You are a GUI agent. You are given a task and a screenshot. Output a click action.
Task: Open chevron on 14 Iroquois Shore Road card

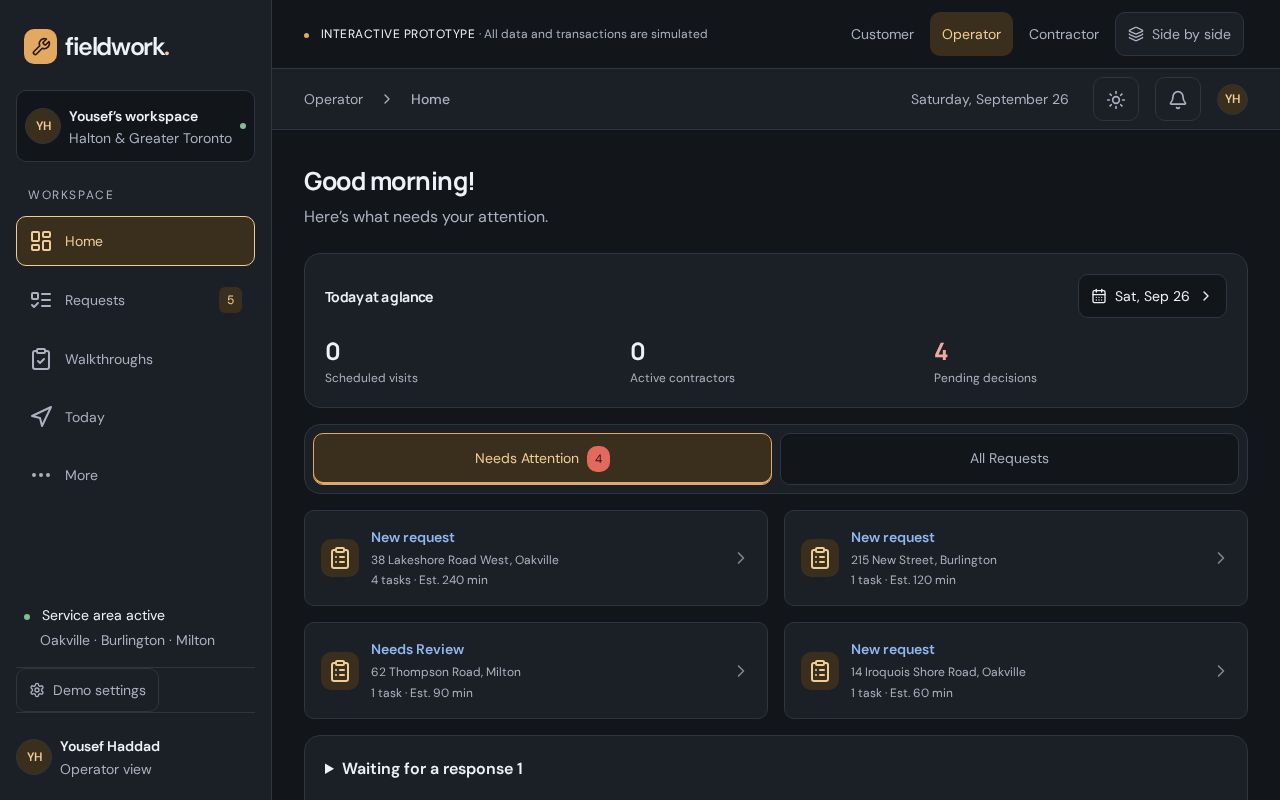click(x=1221, y=671)
